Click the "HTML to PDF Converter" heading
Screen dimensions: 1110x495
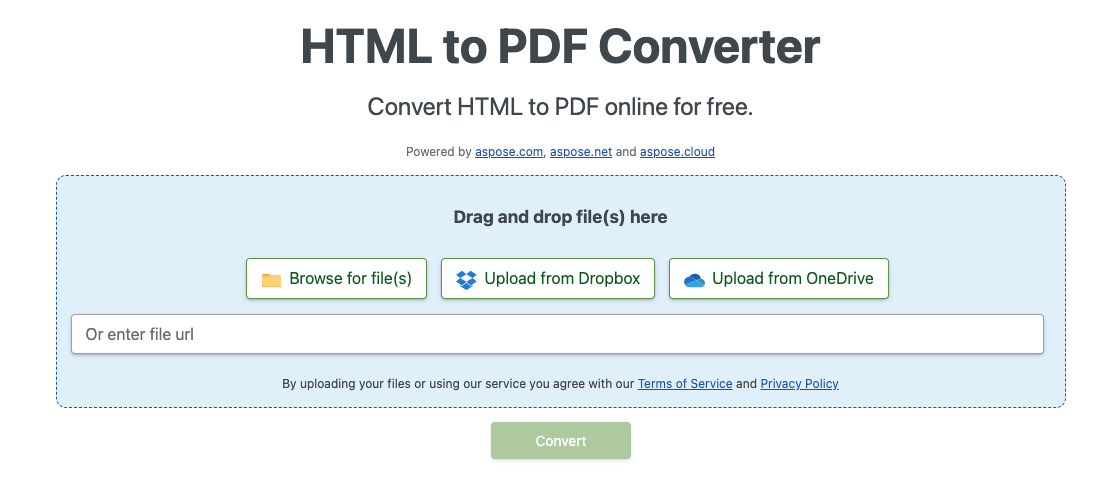pyautogui.click(x=560, y=47)
